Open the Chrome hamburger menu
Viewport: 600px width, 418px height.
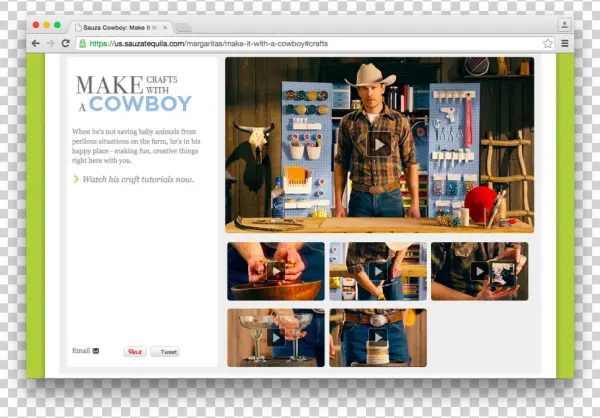pyautogui.click(x=565, y=44)
